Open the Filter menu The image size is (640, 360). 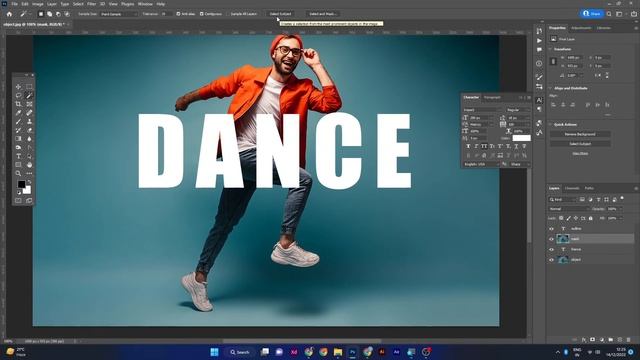click(x=91, y=4)
